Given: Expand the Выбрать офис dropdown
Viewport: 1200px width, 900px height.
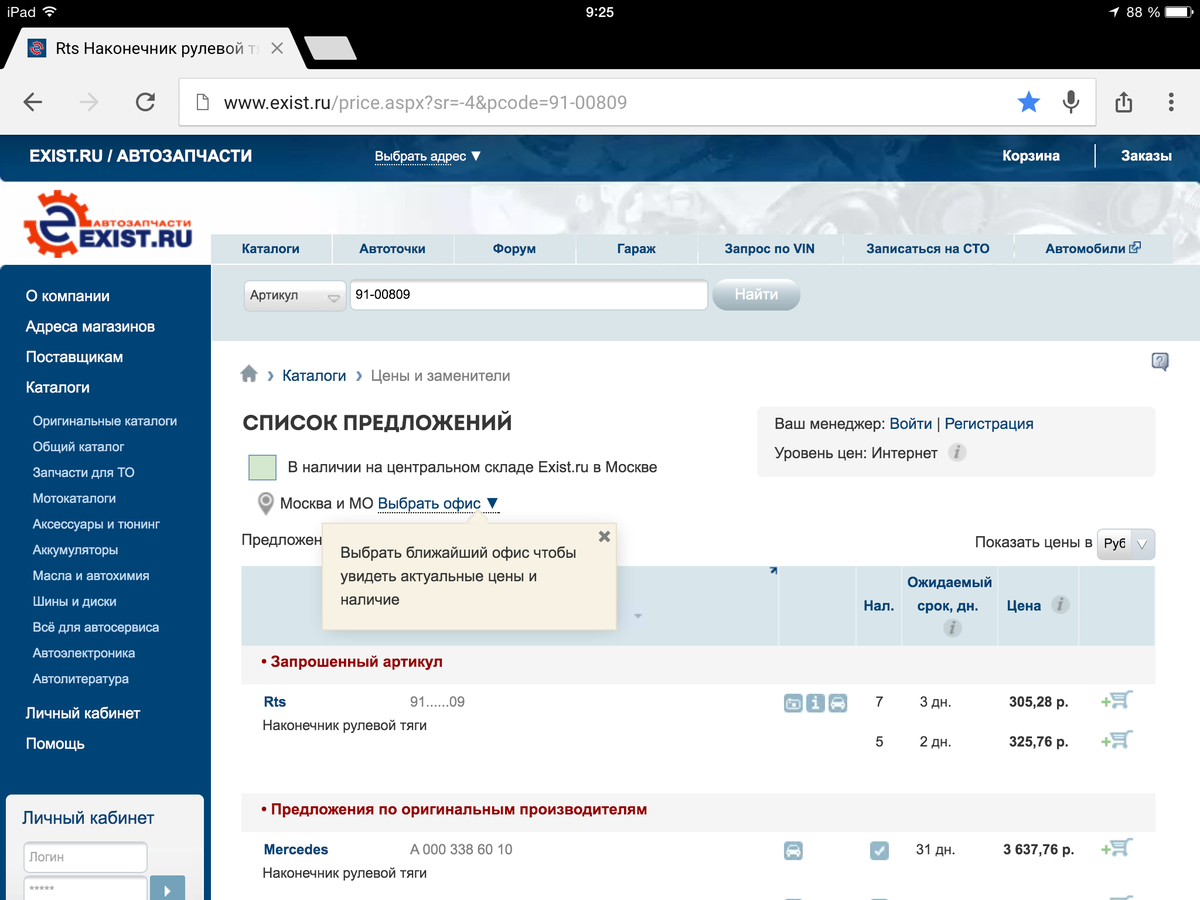Looking at the screenshot, I should [x=438, y=504].
